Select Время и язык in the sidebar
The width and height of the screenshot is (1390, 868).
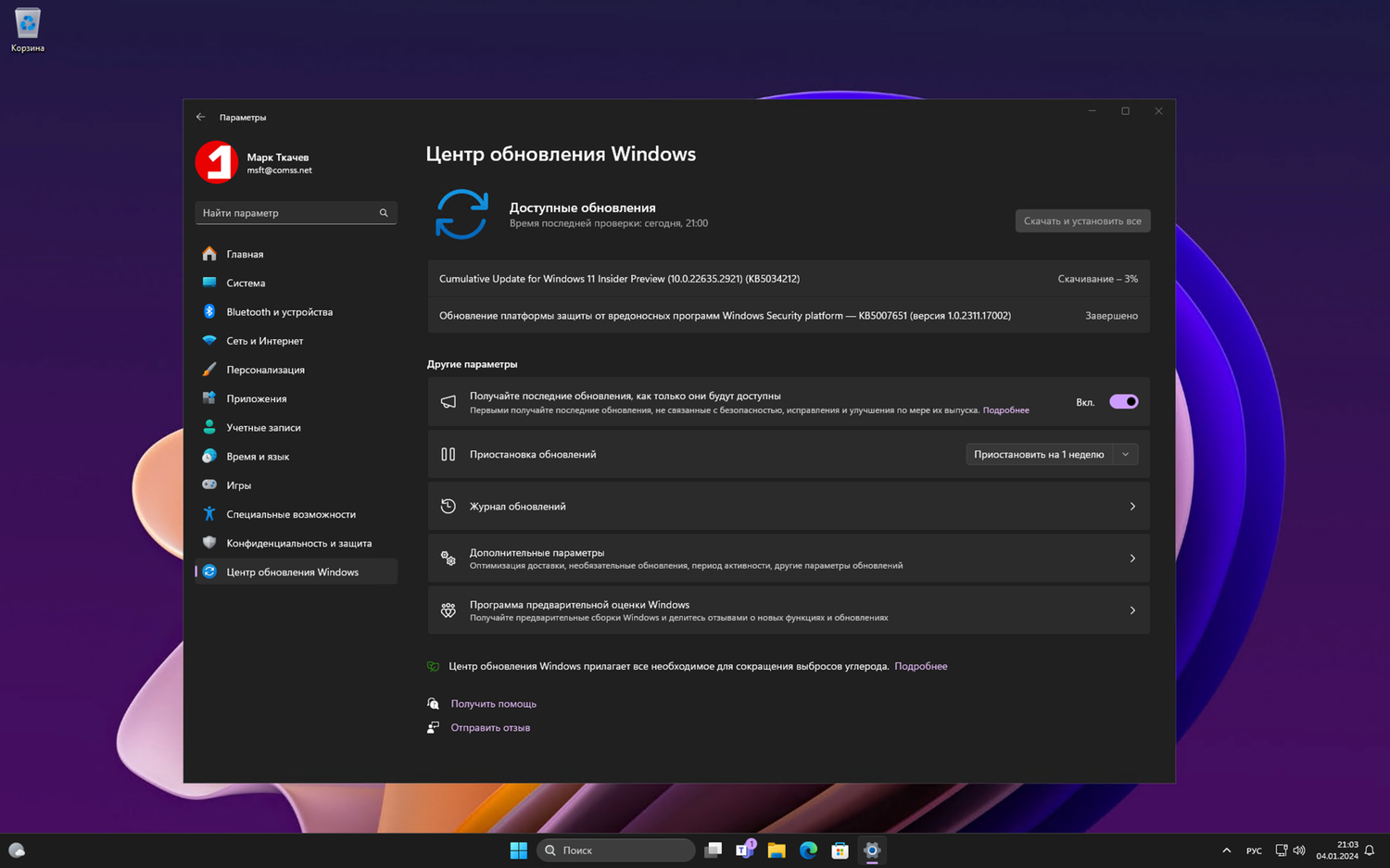297,457
